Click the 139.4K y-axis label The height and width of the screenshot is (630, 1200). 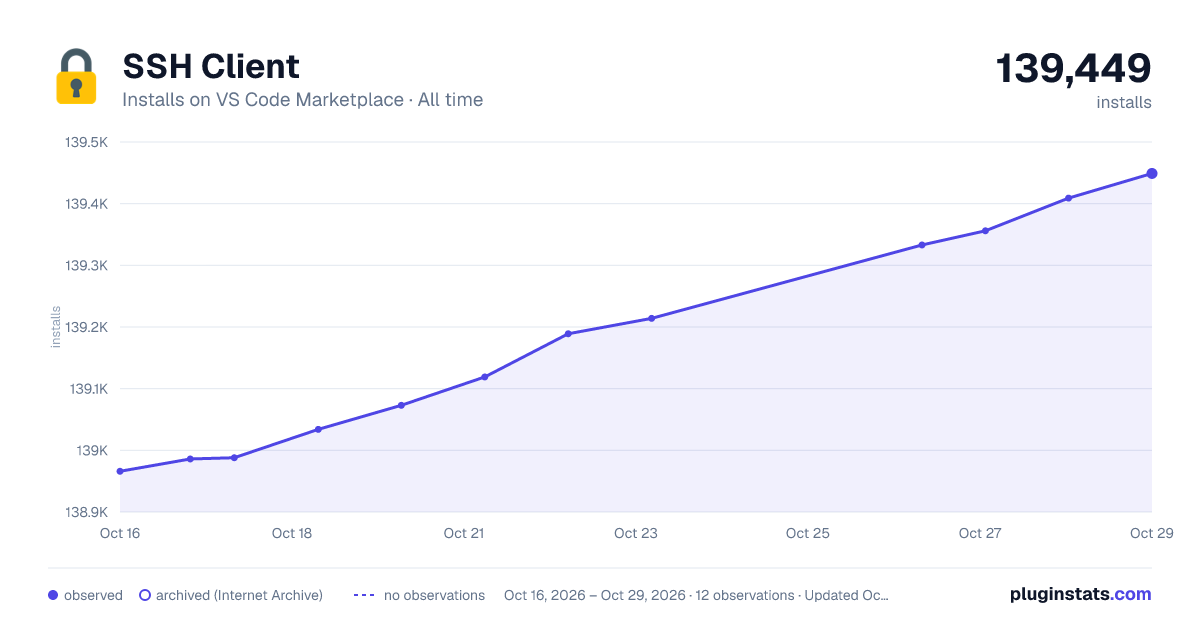(86, 204)
